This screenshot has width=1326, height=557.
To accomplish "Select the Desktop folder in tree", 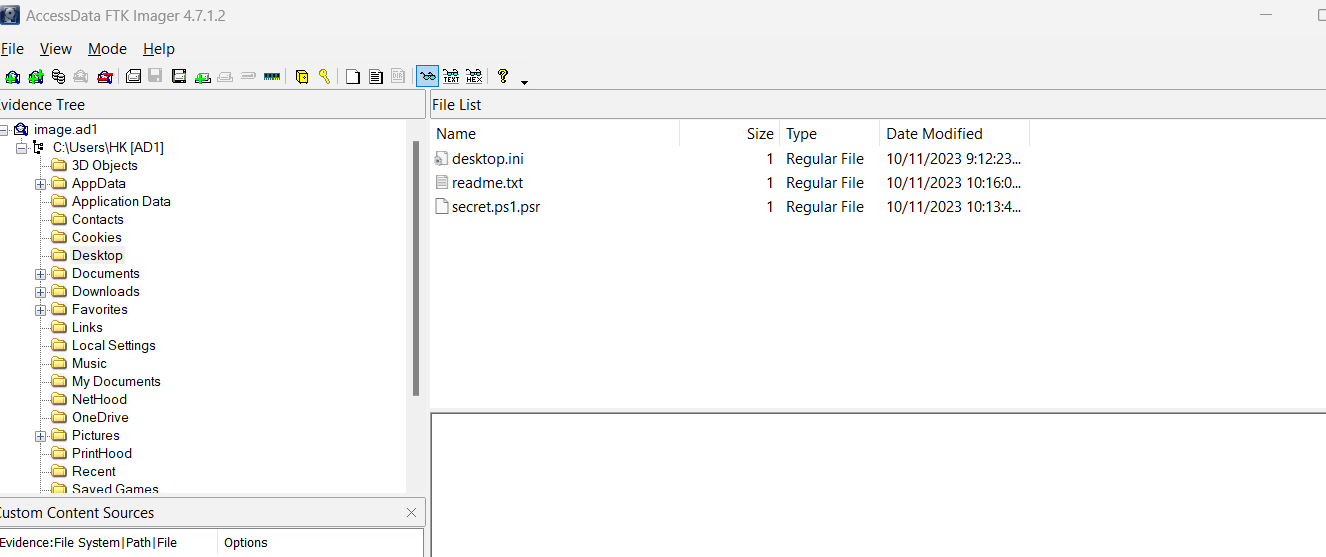I will (x=97, y=256).
